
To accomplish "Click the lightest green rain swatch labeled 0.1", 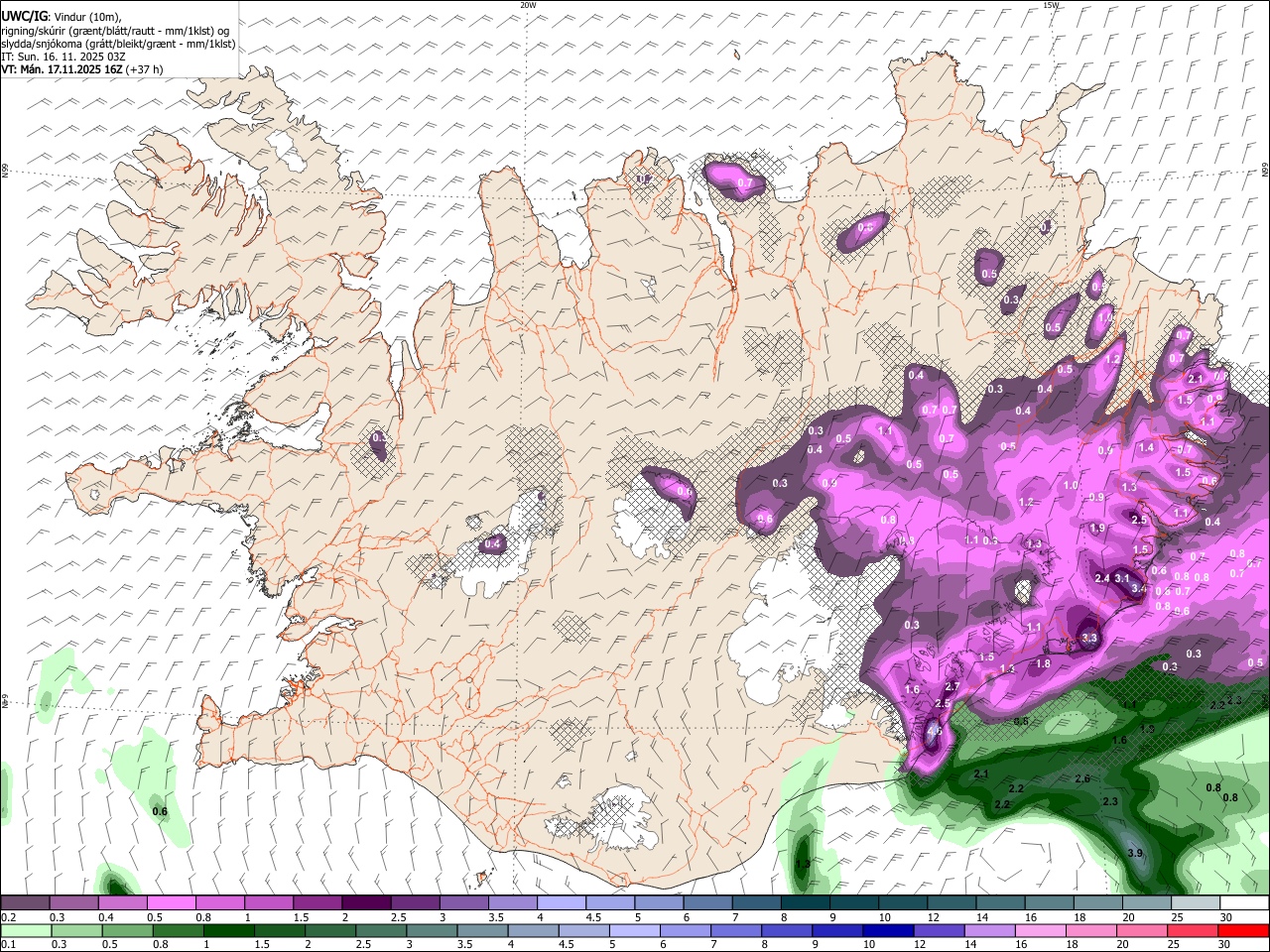I will 26,931.
